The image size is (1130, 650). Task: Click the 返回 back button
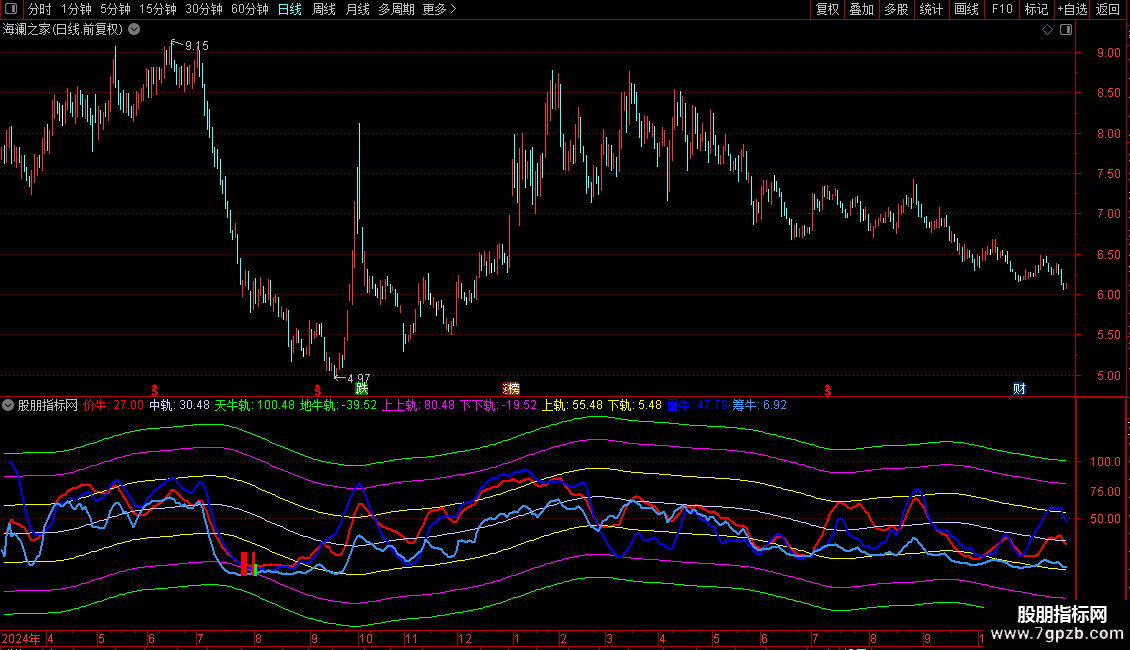pos(1108,10)
